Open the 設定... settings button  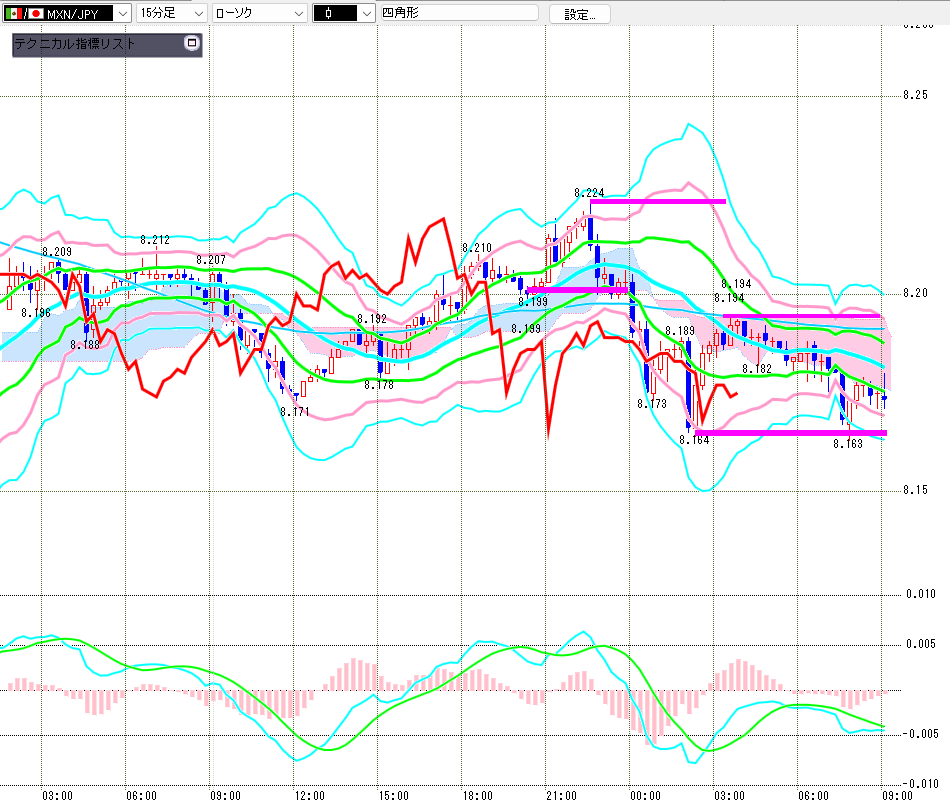(x=586, y=13)
